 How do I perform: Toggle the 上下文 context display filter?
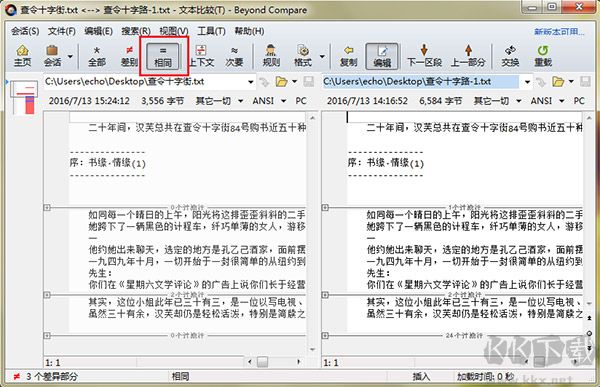click(x=201, y=56)
